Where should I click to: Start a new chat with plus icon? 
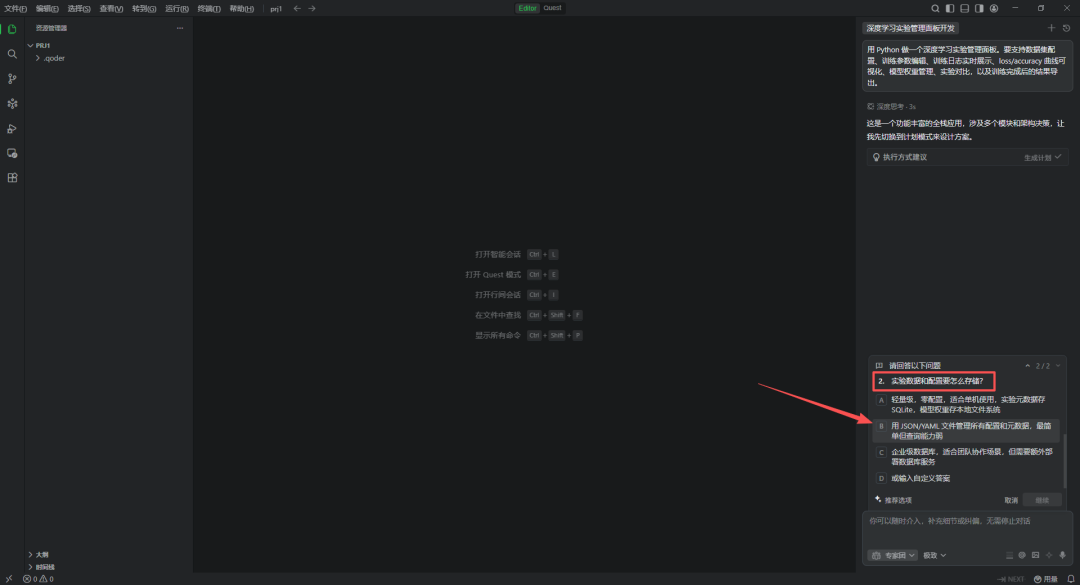[1051, 28]
